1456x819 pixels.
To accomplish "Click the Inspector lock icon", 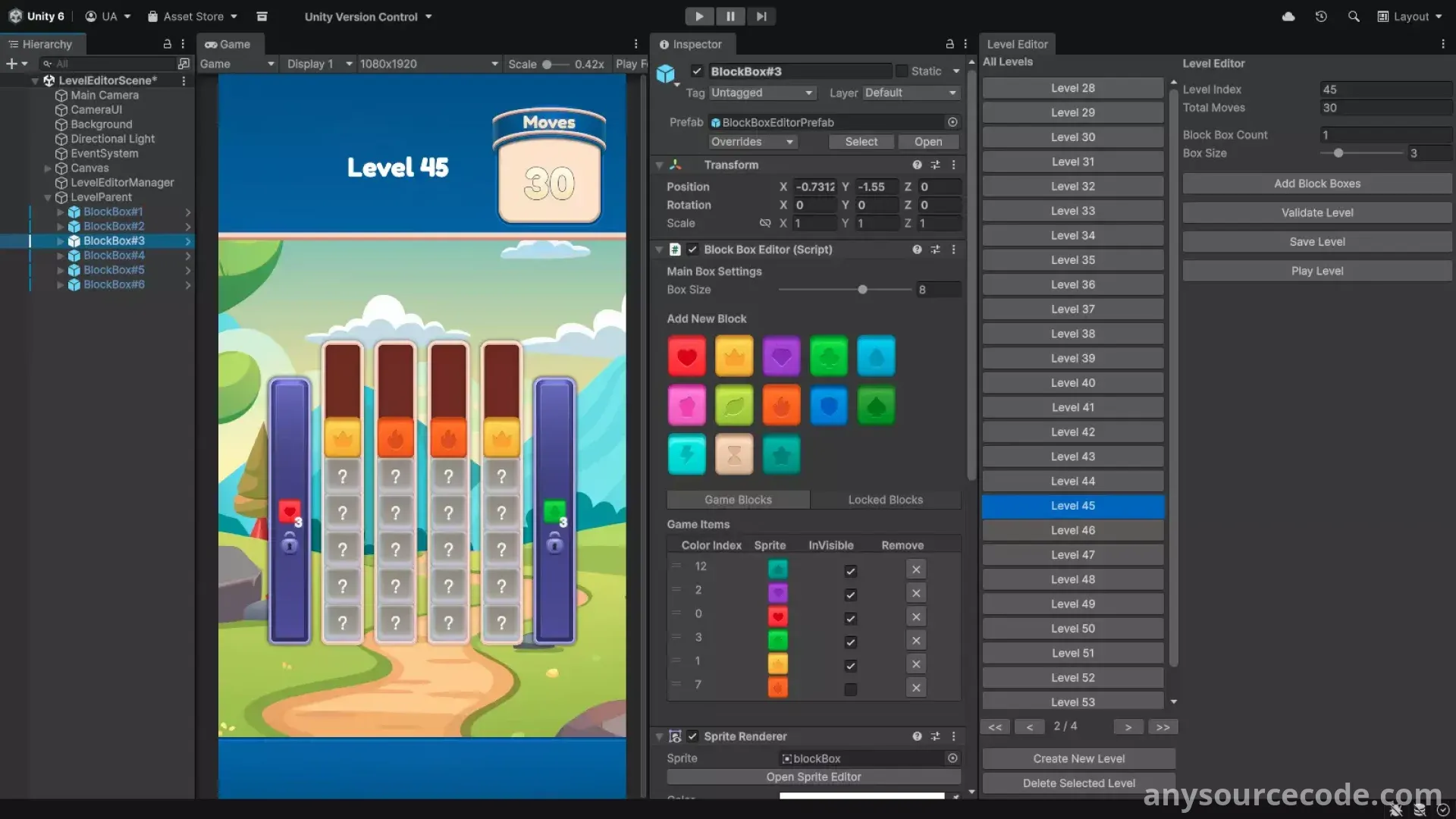I will [949, 44].
